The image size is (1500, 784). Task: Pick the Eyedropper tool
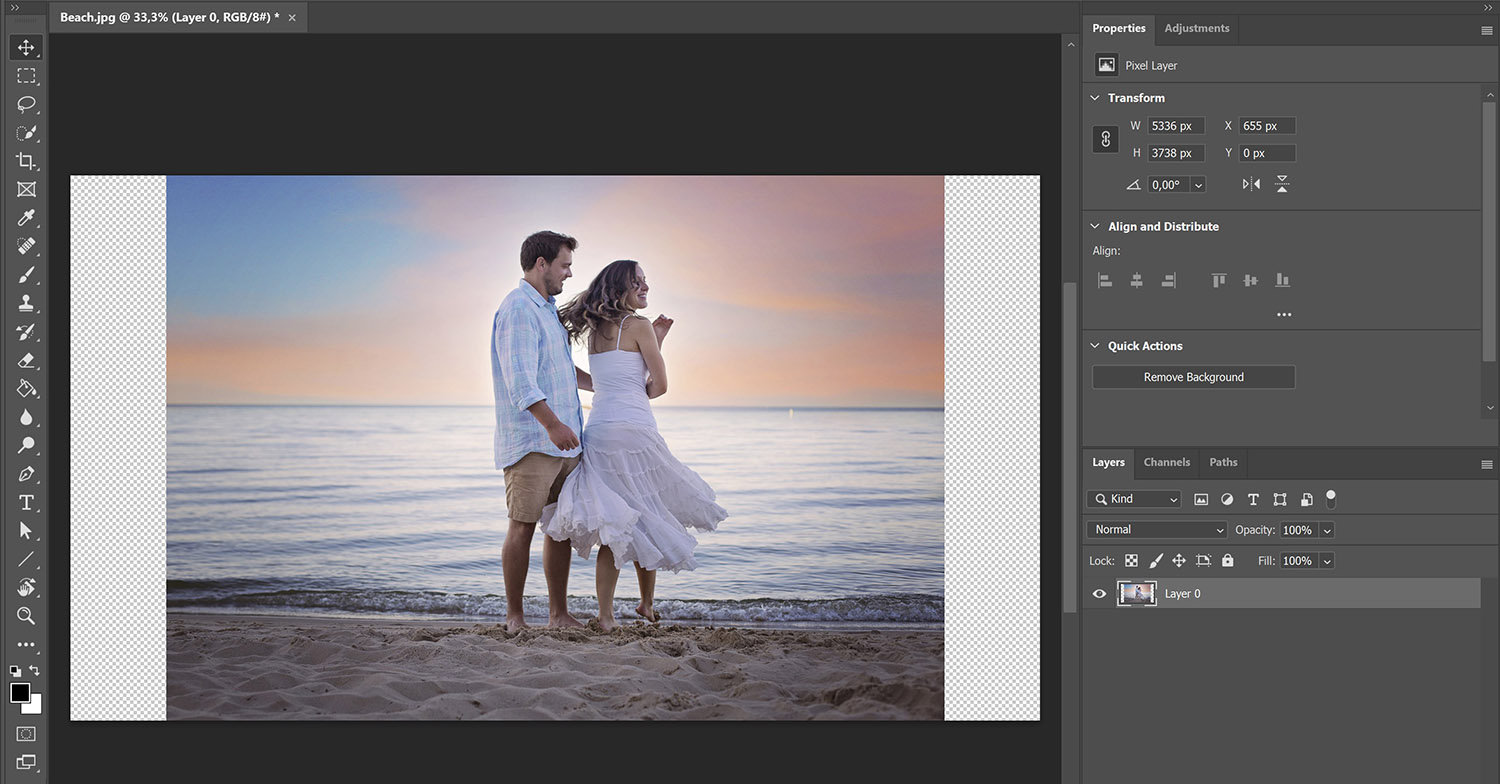point(26,218)
